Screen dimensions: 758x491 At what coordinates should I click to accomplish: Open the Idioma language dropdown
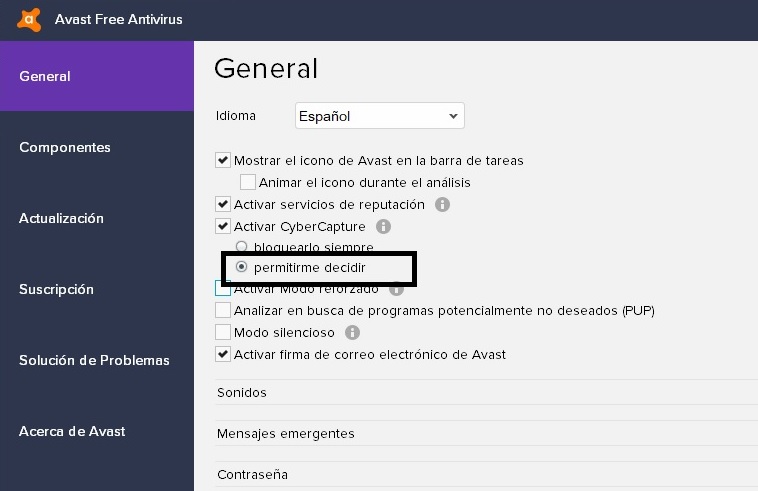pyautogui.click(x=379, y=116)
